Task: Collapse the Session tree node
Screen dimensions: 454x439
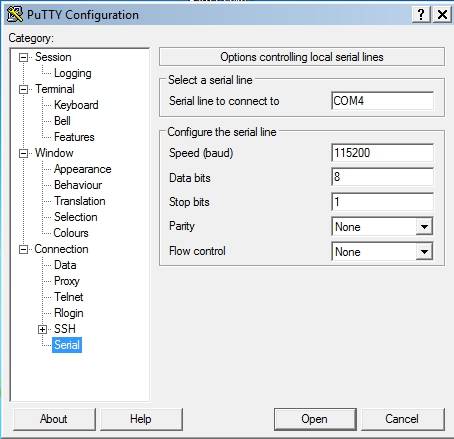Action: point(23,57)
